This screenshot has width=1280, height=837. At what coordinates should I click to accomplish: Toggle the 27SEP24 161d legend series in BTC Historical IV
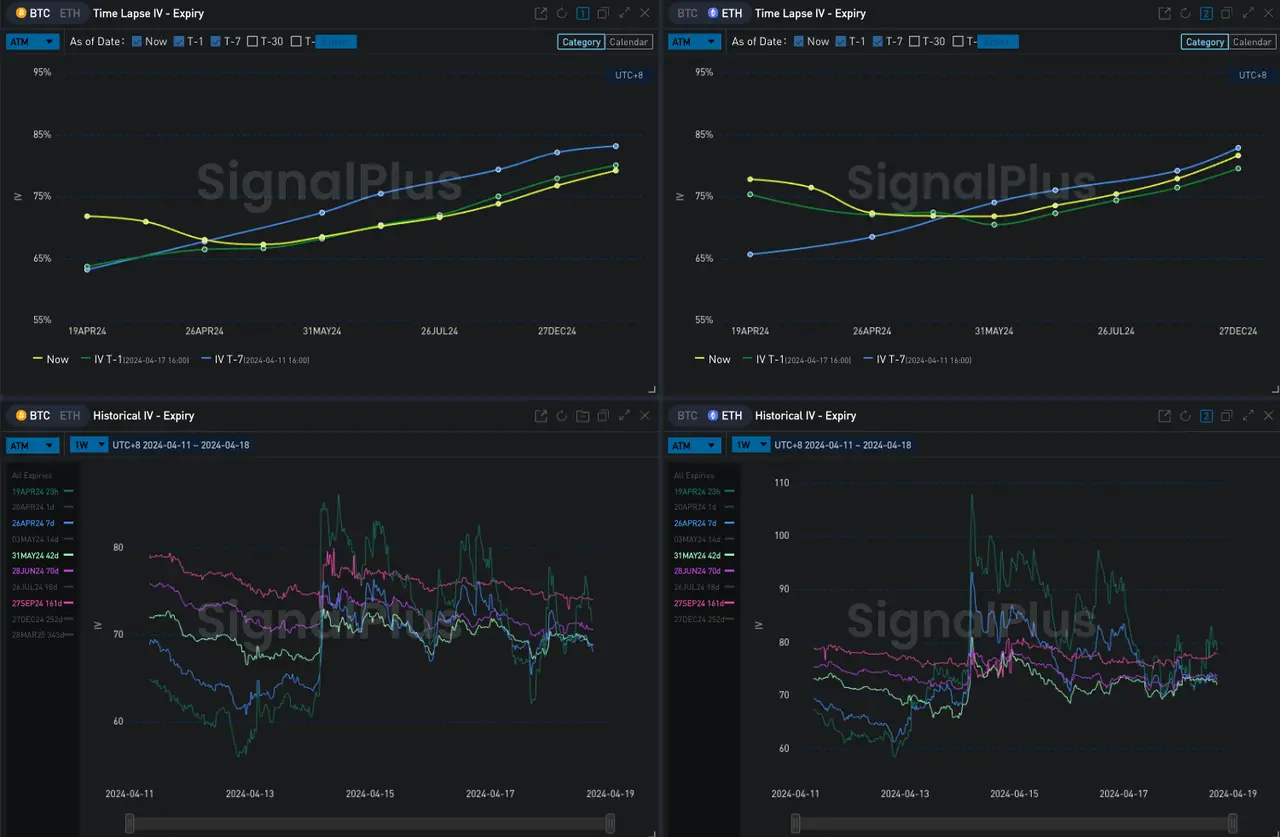[x=40, y=603]
